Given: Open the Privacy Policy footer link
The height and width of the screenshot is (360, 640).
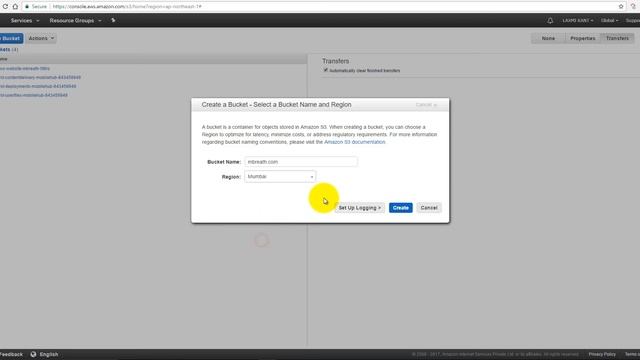Looking at the screenshot, I should (x=602, y=354).
